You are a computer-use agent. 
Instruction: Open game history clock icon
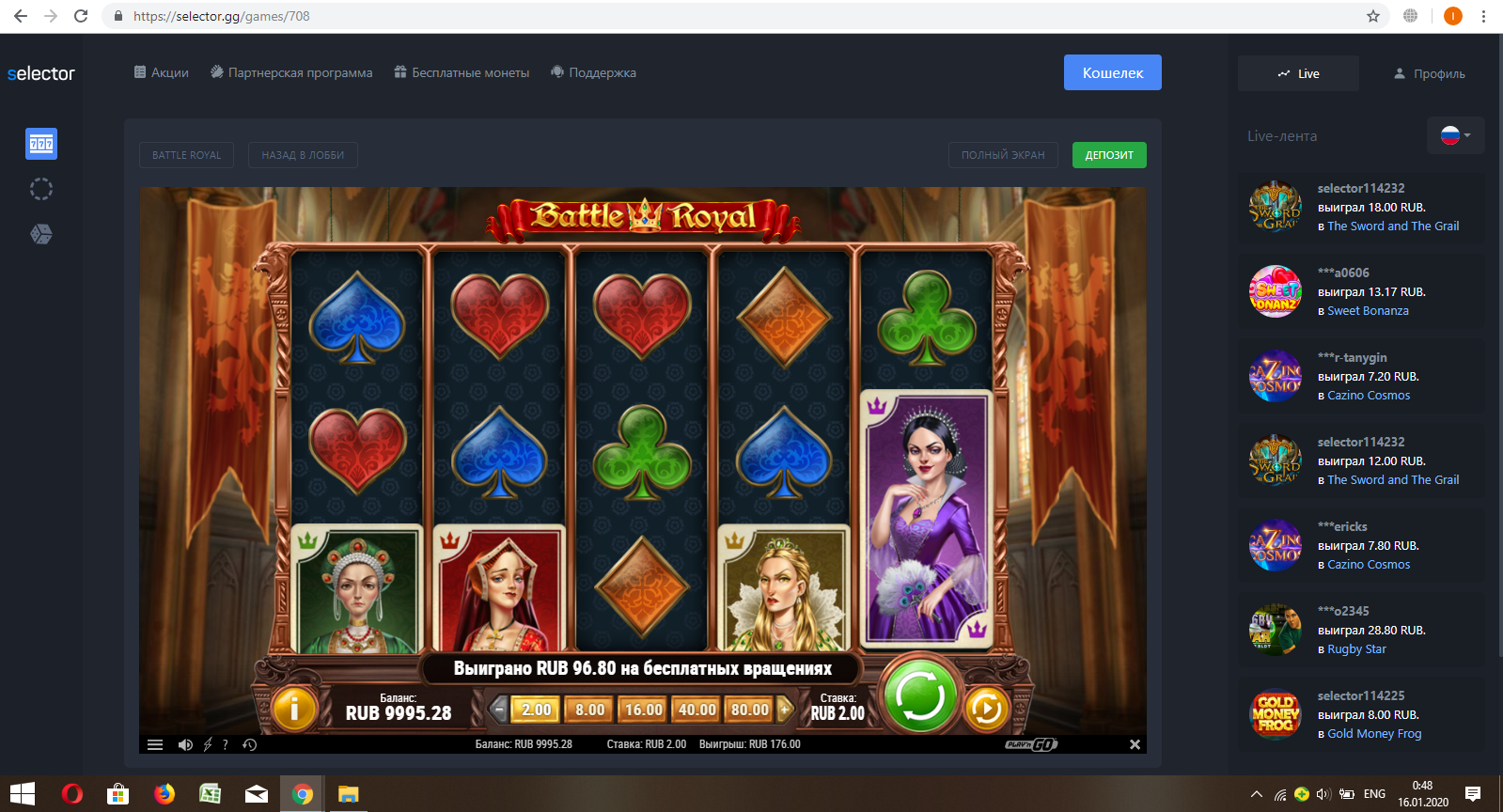tap(249, 744)
